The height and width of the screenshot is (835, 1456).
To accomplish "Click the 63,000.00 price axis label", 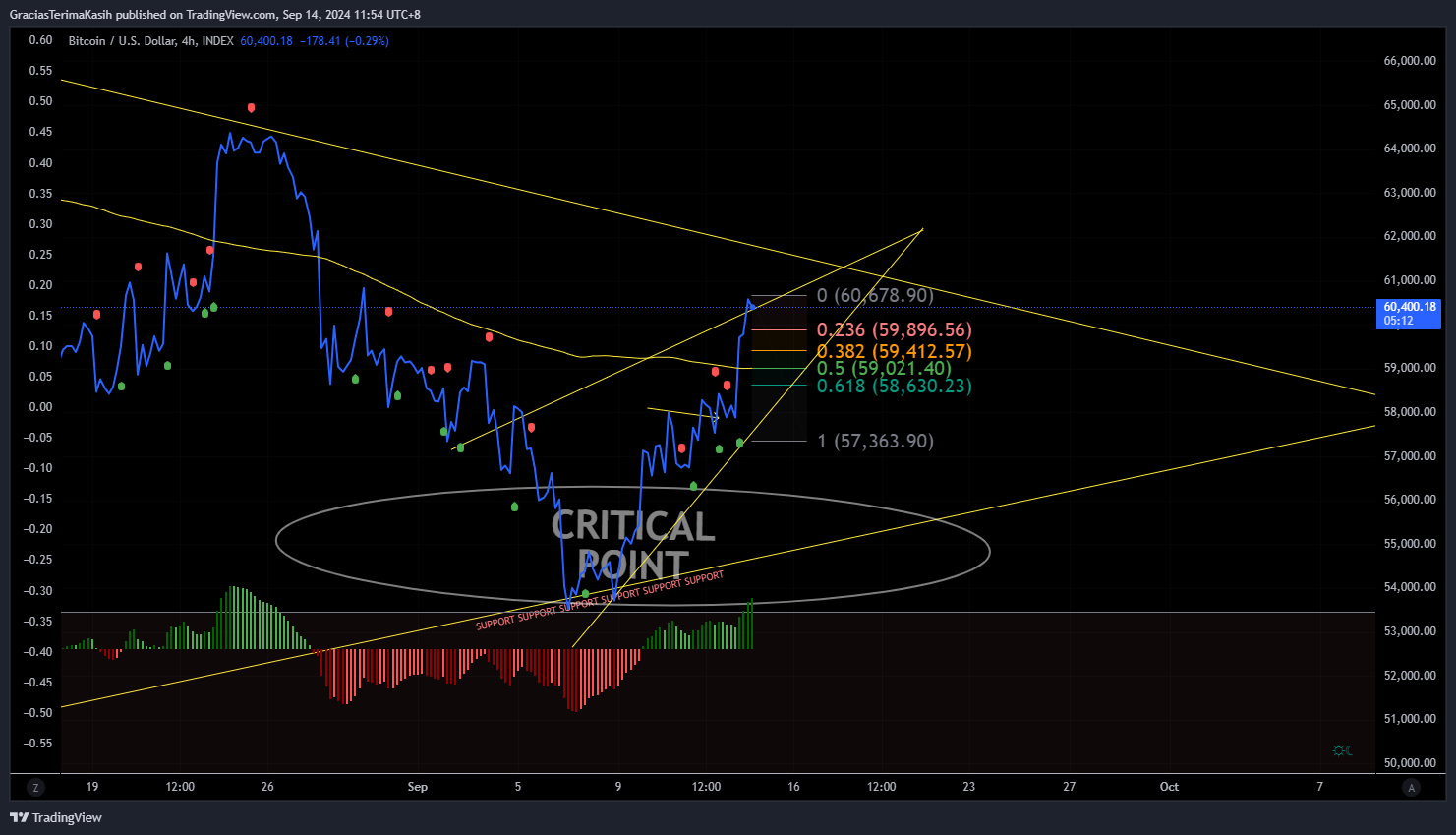I will [1410, 193].
